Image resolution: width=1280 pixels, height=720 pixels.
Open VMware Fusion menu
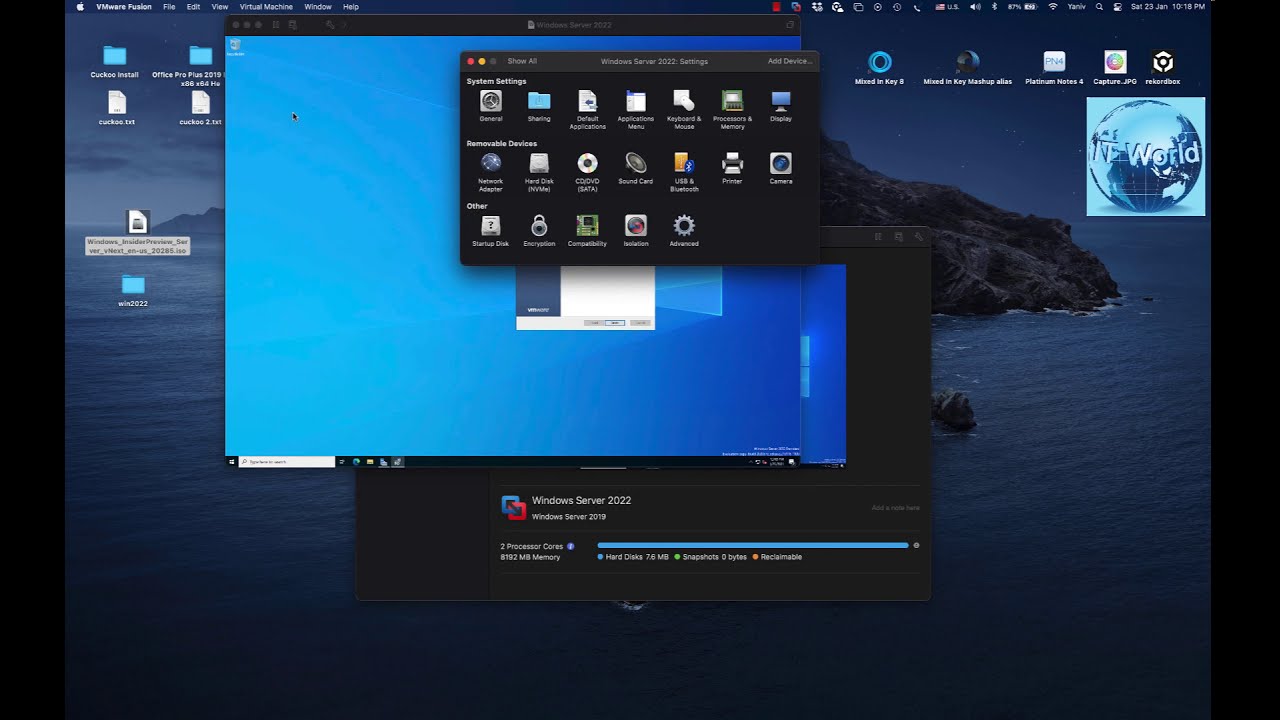(x=124, y=6)
